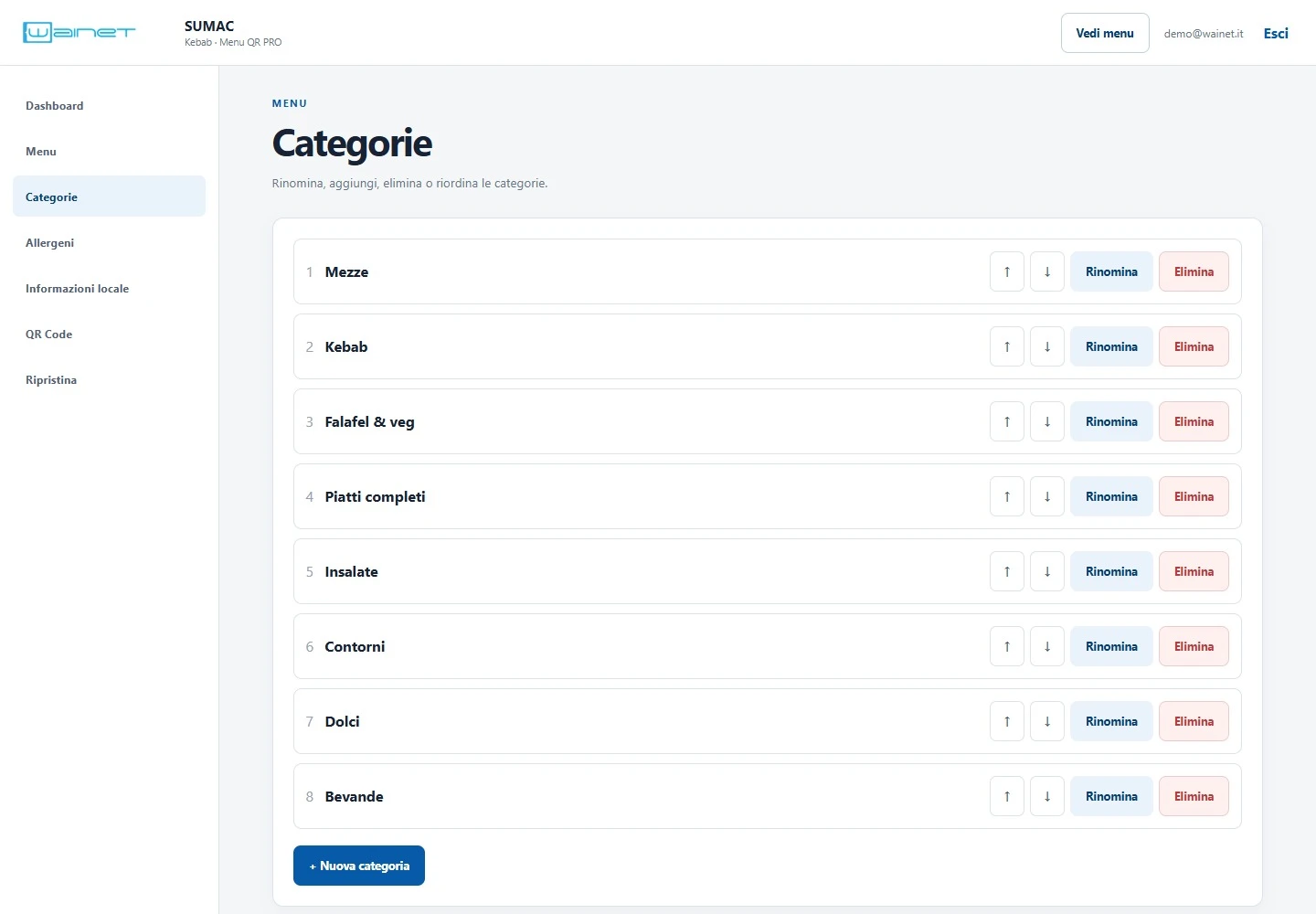Screen dimensions: 1316x914
Task: Go to Menu section in sidebar
Action: click(109, 151)
